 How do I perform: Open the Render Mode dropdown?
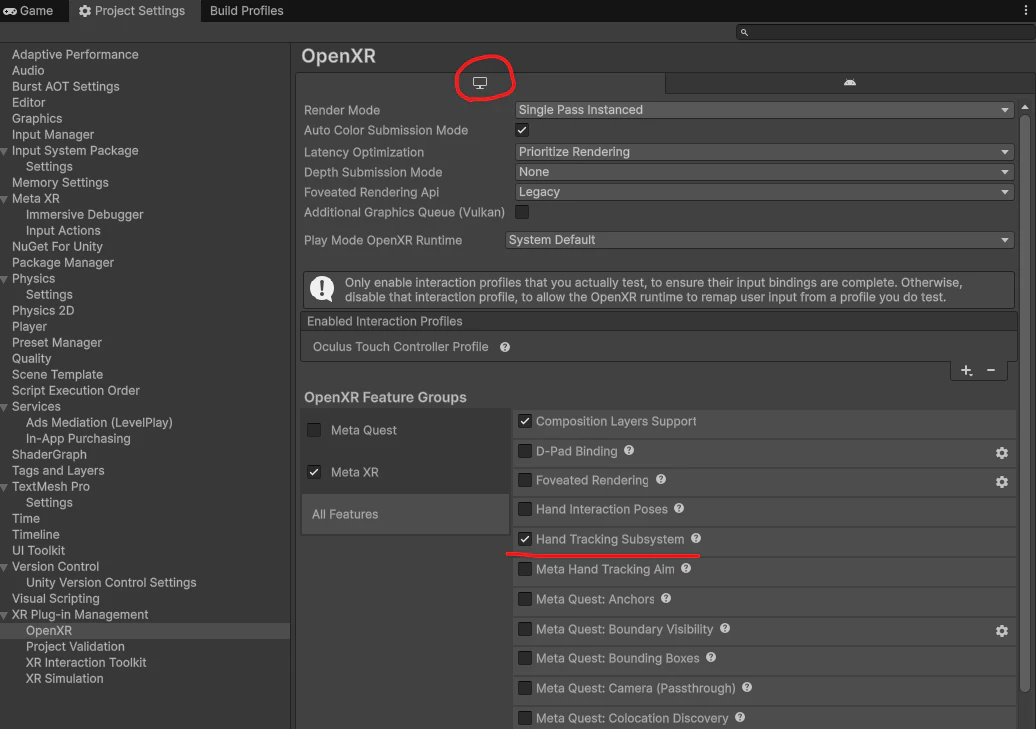click(x=764, y=110)
